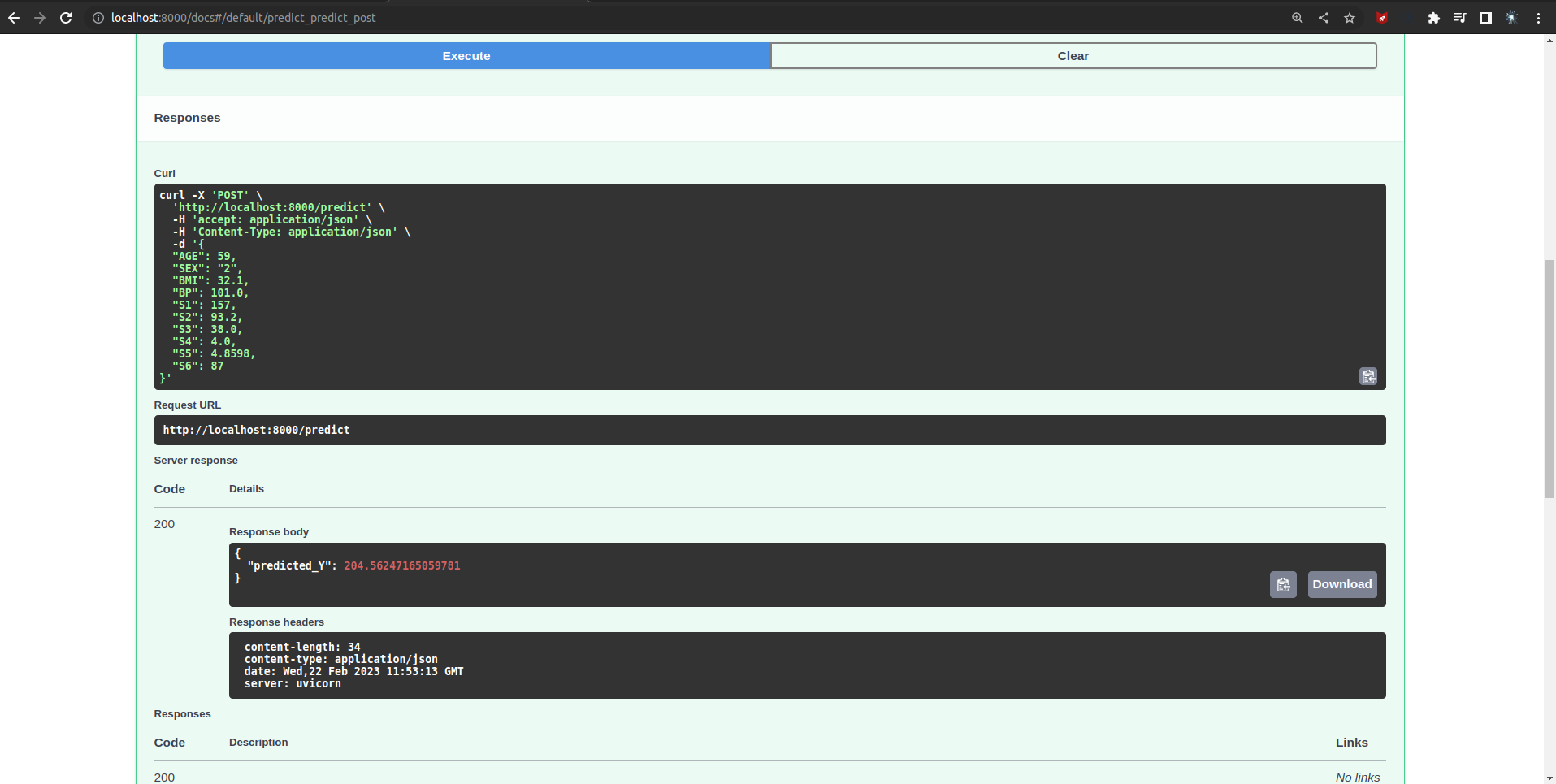Reload the page with the refresh icon
Screen dimensions: 1556x784
(x=66, y=18)
